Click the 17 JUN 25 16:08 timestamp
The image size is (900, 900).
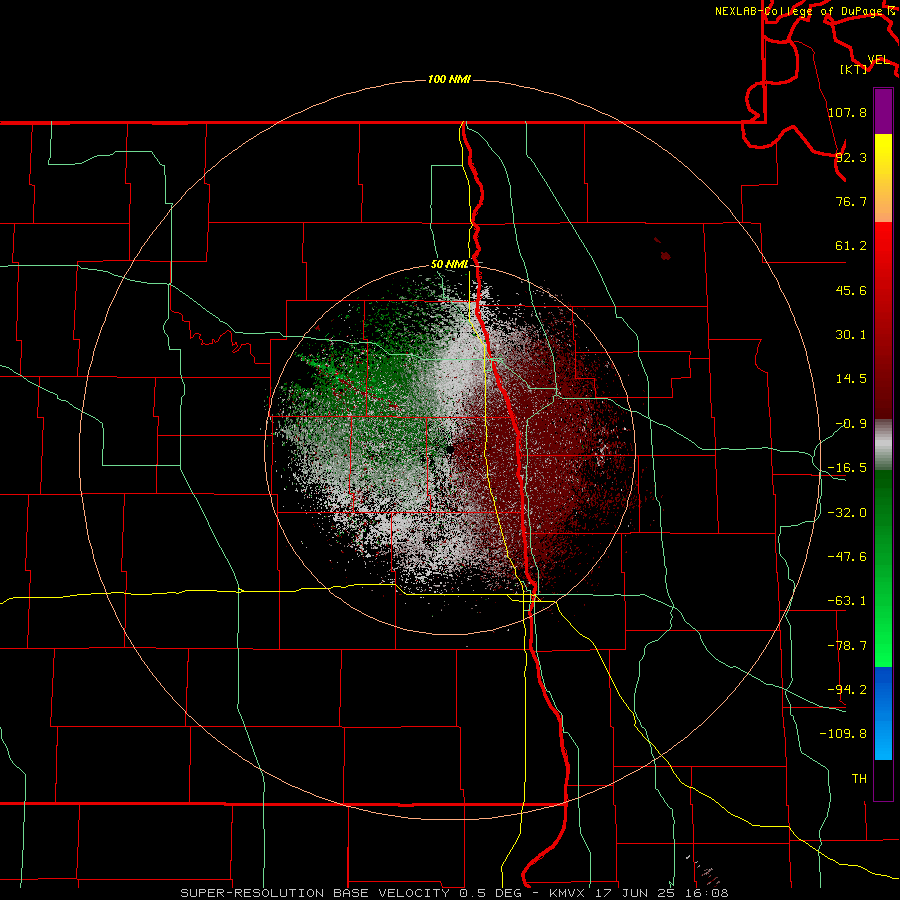tap(661, 893)
